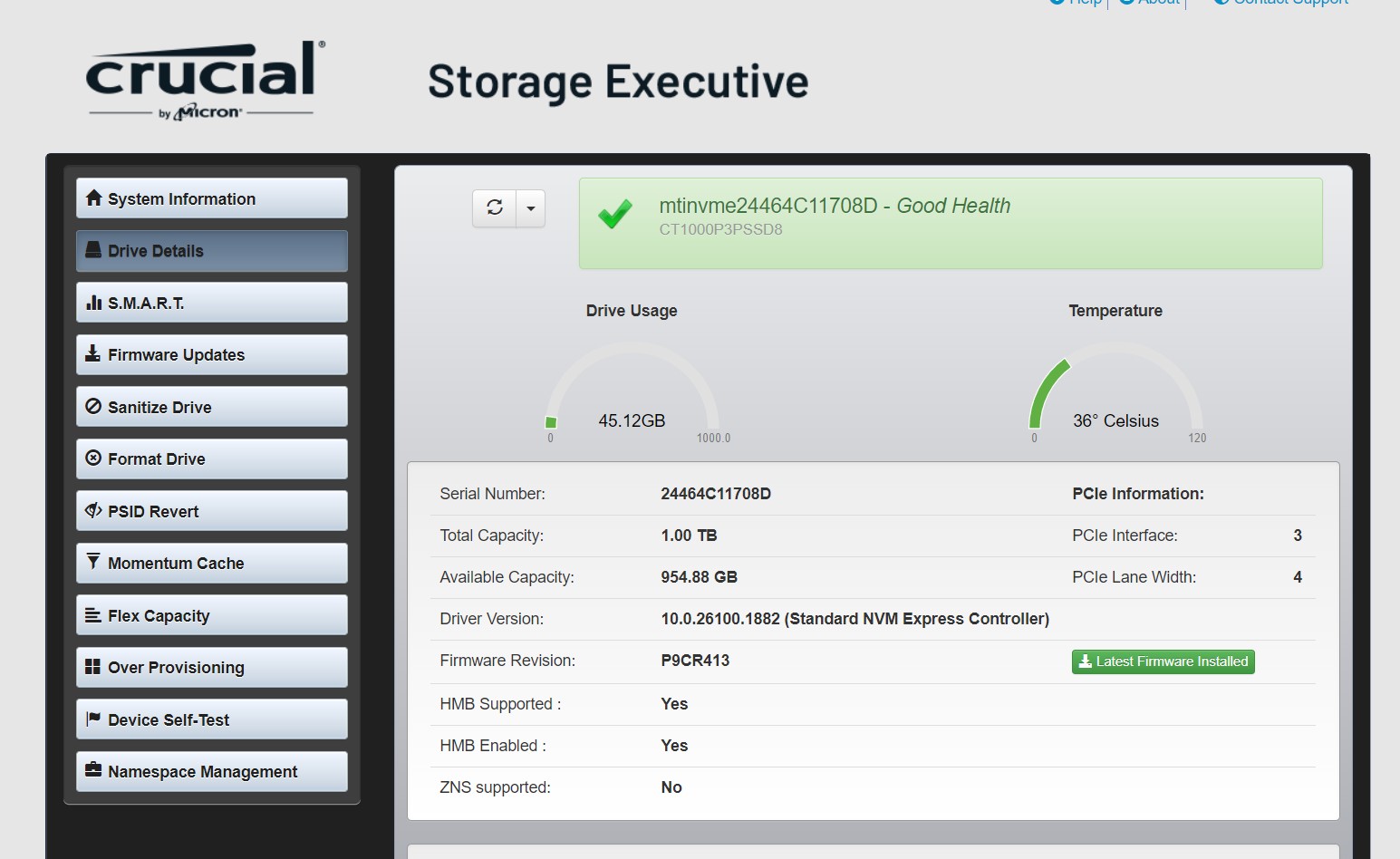Click the PCIe Interface label
Viewport: 1400px width, 859px height.
[1125, 536]
